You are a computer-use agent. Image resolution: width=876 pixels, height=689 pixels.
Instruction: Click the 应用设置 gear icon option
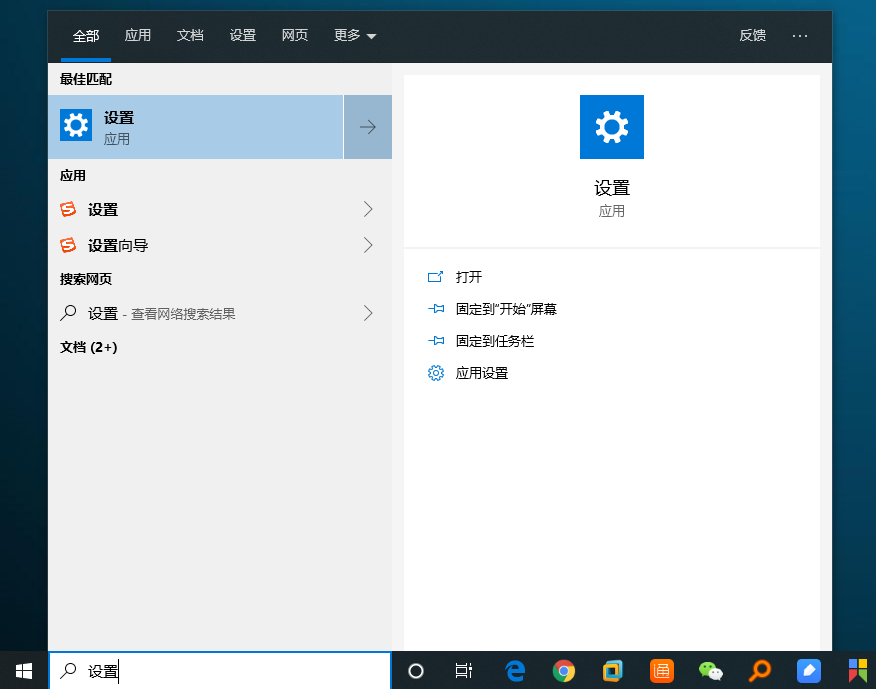pos(435,373)
